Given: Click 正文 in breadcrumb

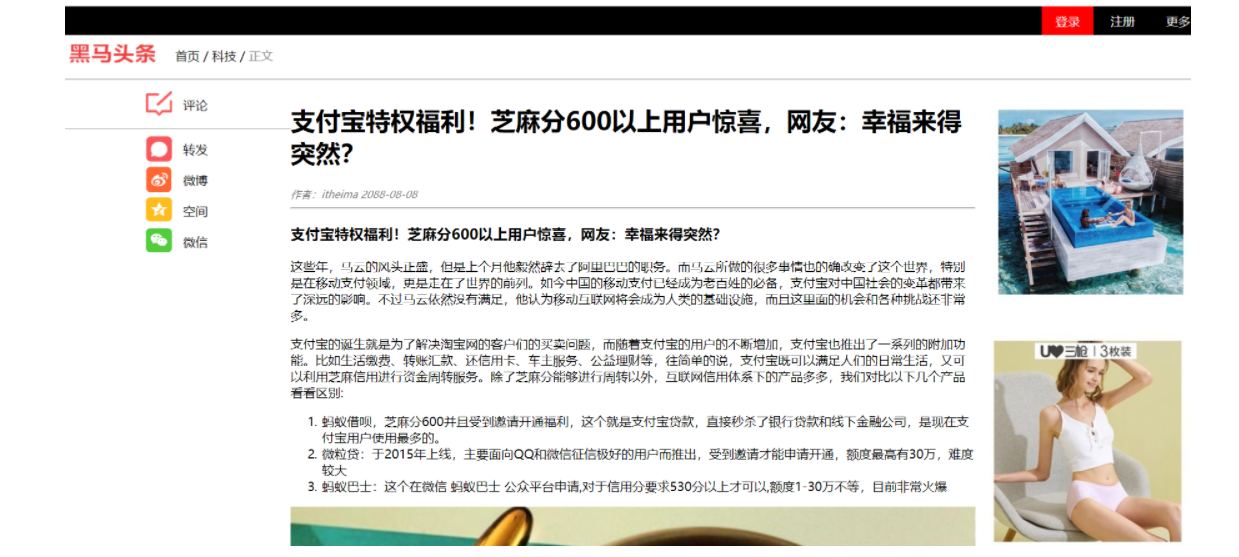Looking at the screenshot, I should (x=261, y=56).
